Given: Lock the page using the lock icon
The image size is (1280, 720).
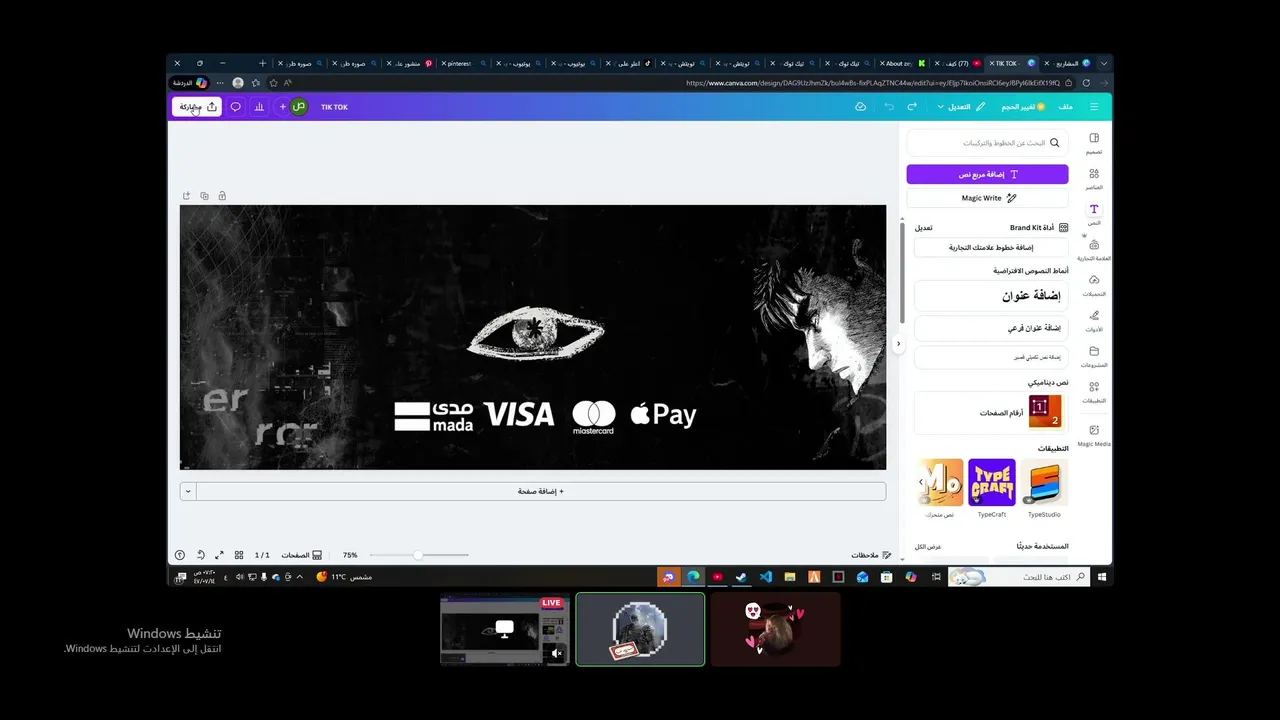Looking at the screenshot, I should (x=222, y=196).
